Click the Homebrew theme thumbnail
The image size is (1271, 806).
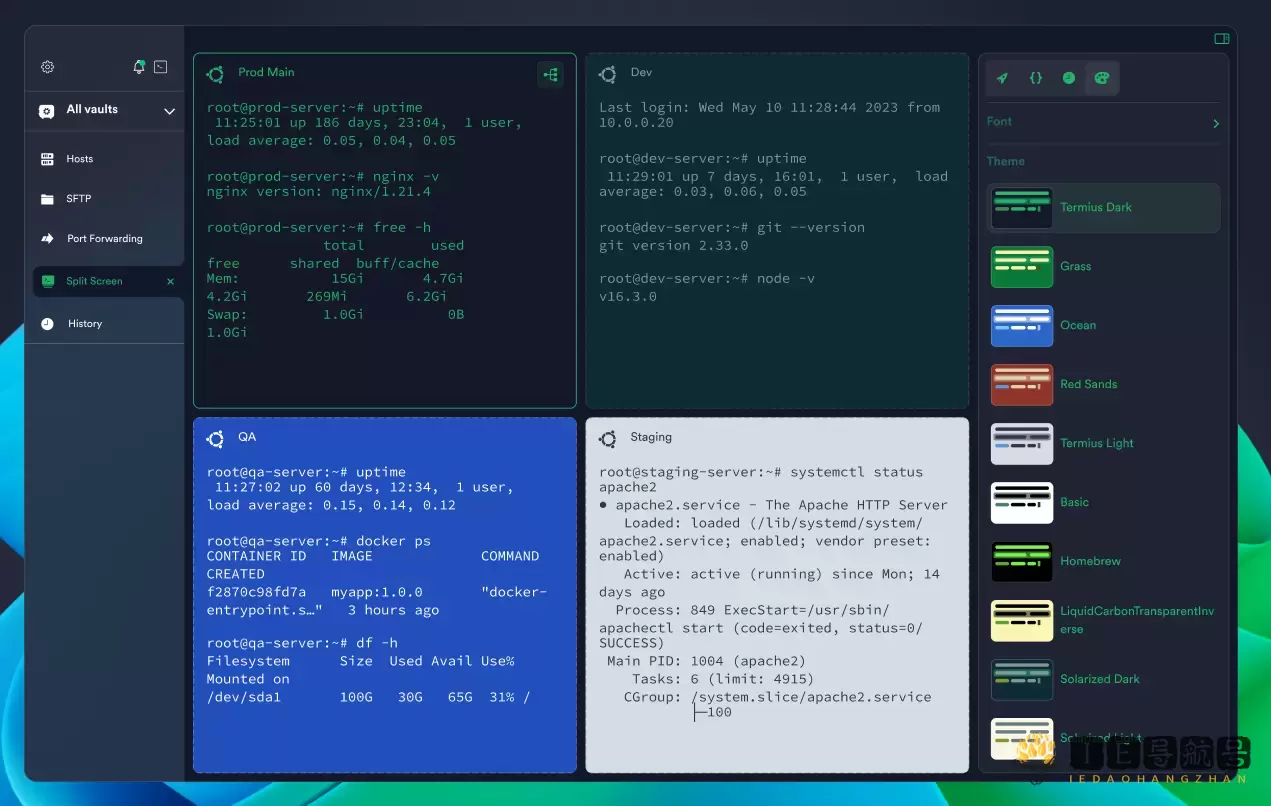pos(1022,562)
